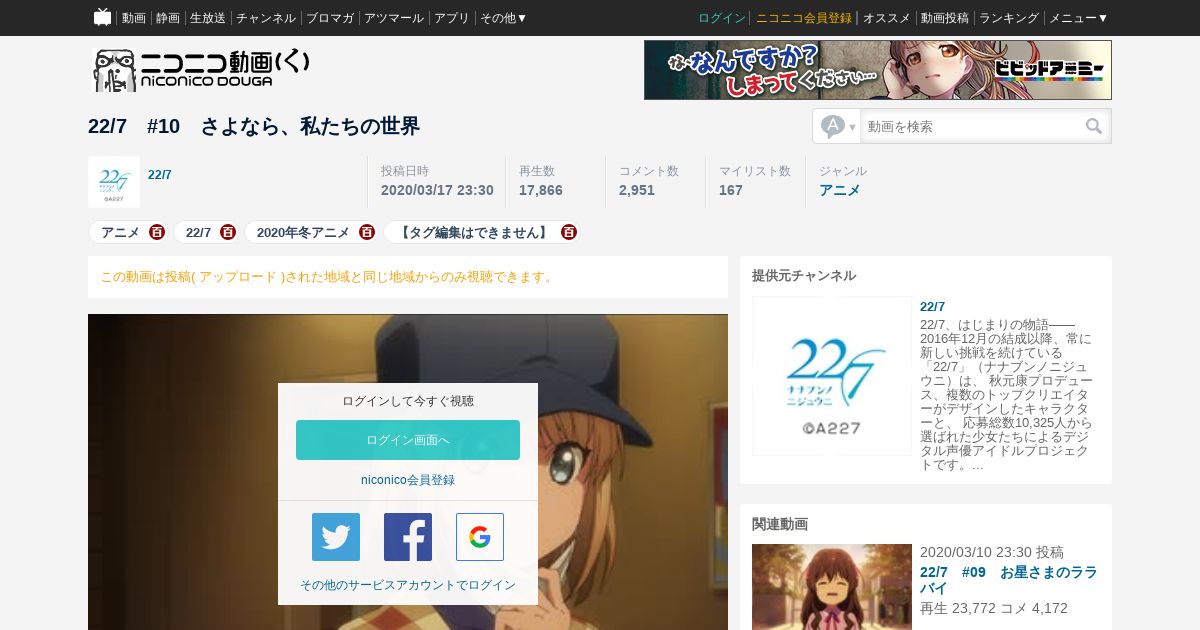Open the アニメ genre link
The image size is (1200, 630).
(x=840, y=190)
